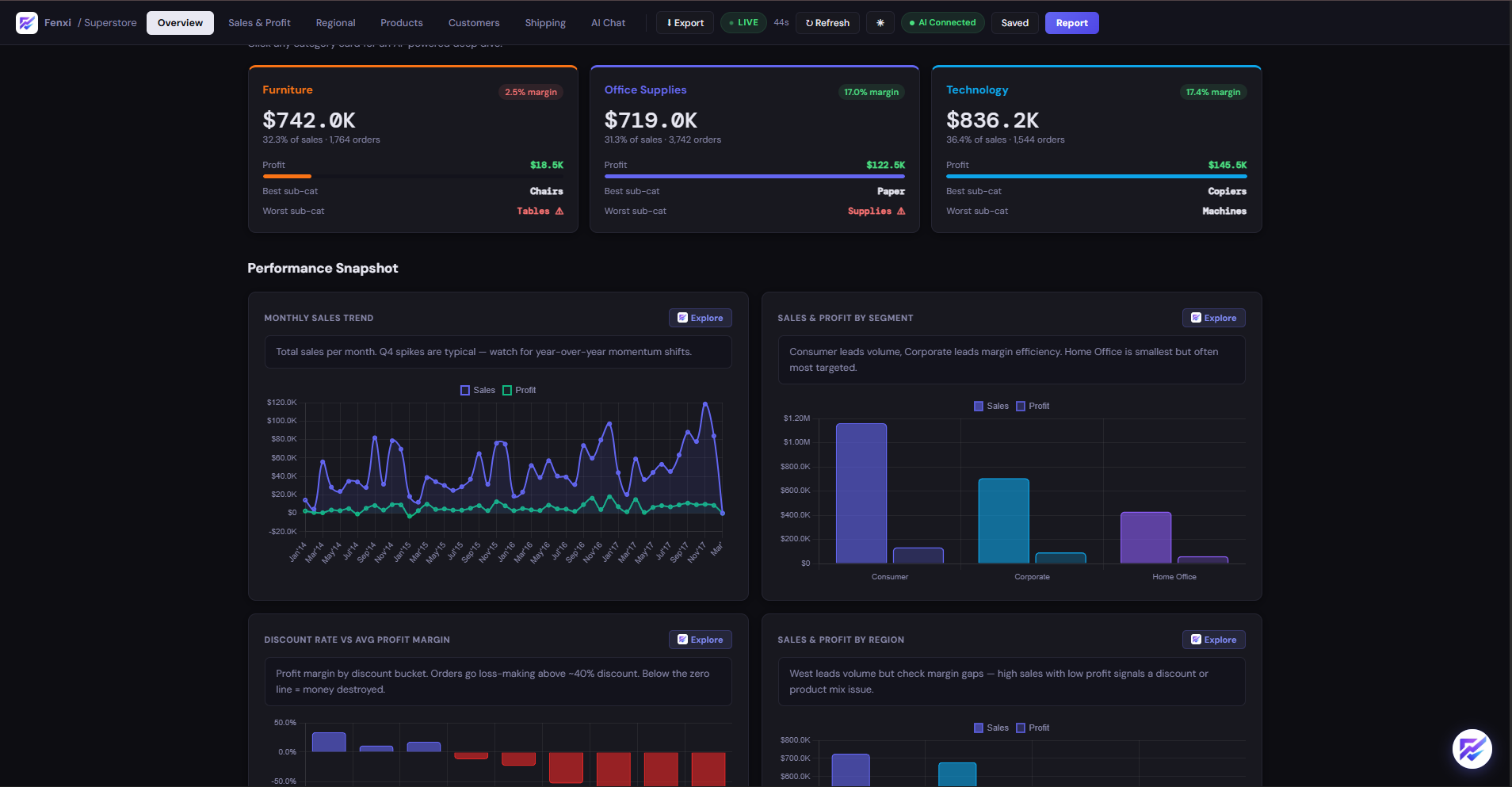The image size is (1512, 787).
Task: Click the Office Supplies profit progress bar
Action: [754, 176]
